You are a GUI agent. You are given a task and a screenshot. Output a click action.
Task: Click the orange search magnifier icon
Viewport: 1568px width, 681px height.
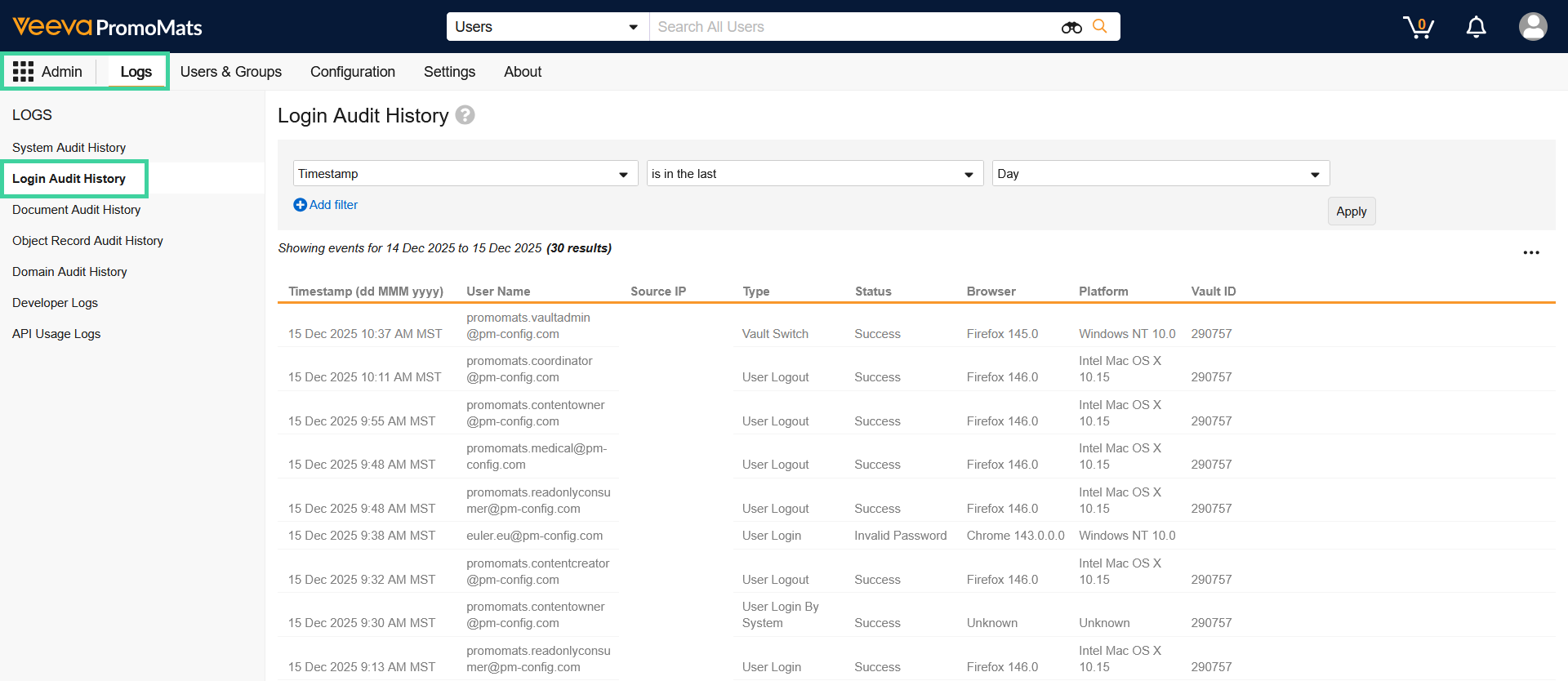point(1100,26)
